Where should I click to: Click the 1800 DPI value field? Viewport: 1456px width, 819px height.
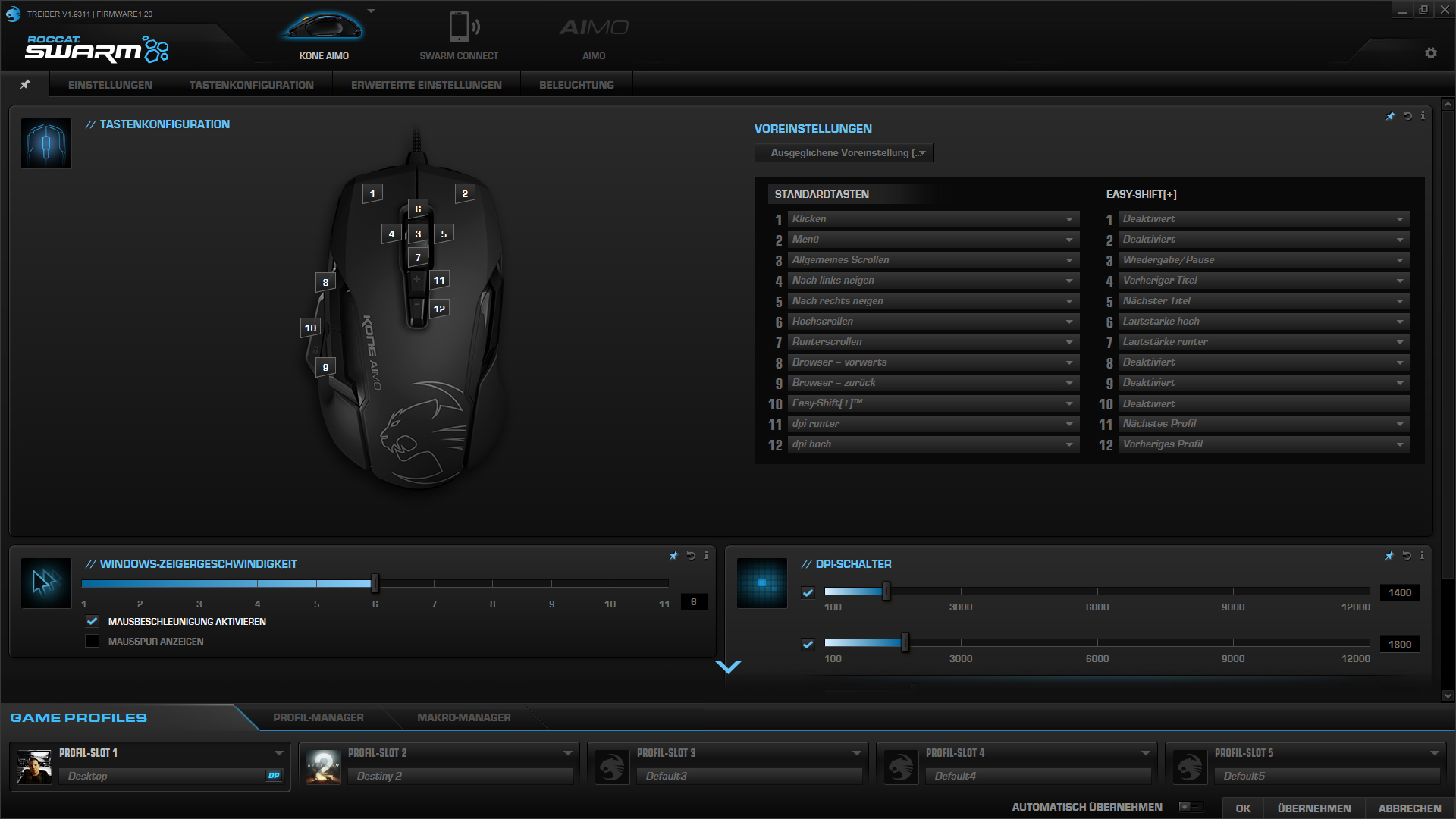[x=1400, y=644]
